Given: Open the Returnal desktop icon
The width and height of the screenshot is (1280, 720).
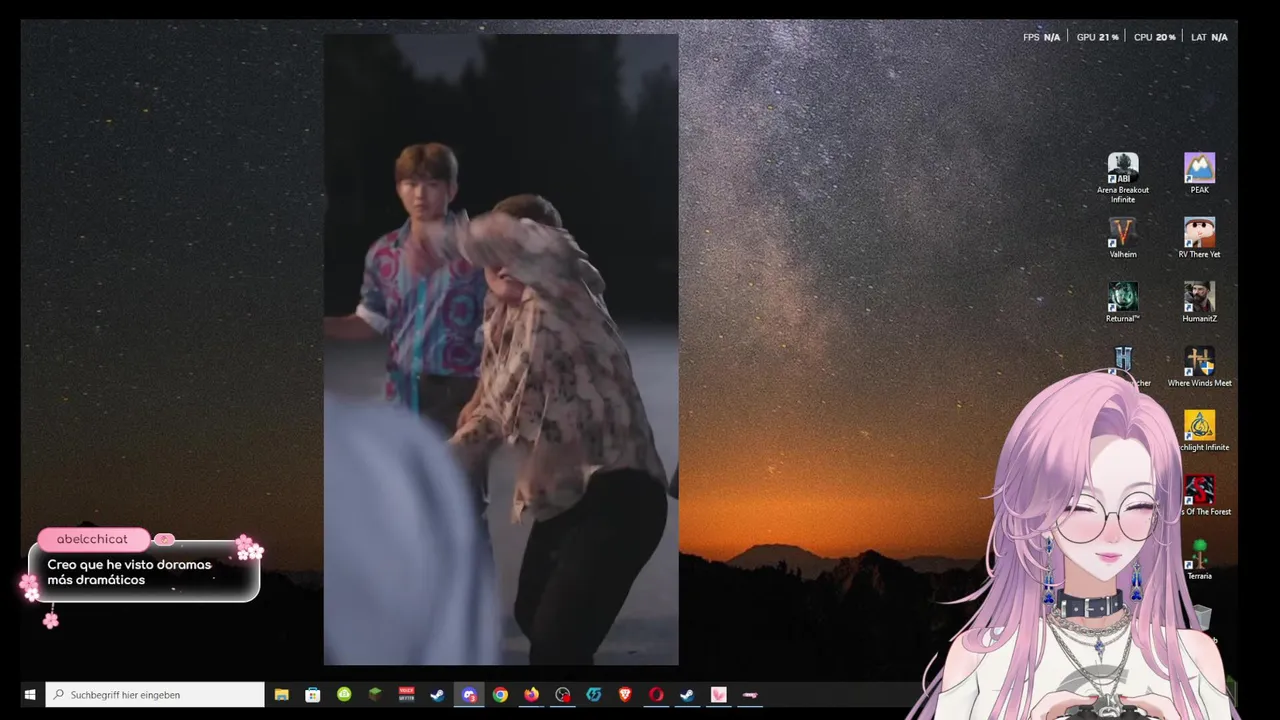Looking at the screenshot, I should (x=1122, y=302).
